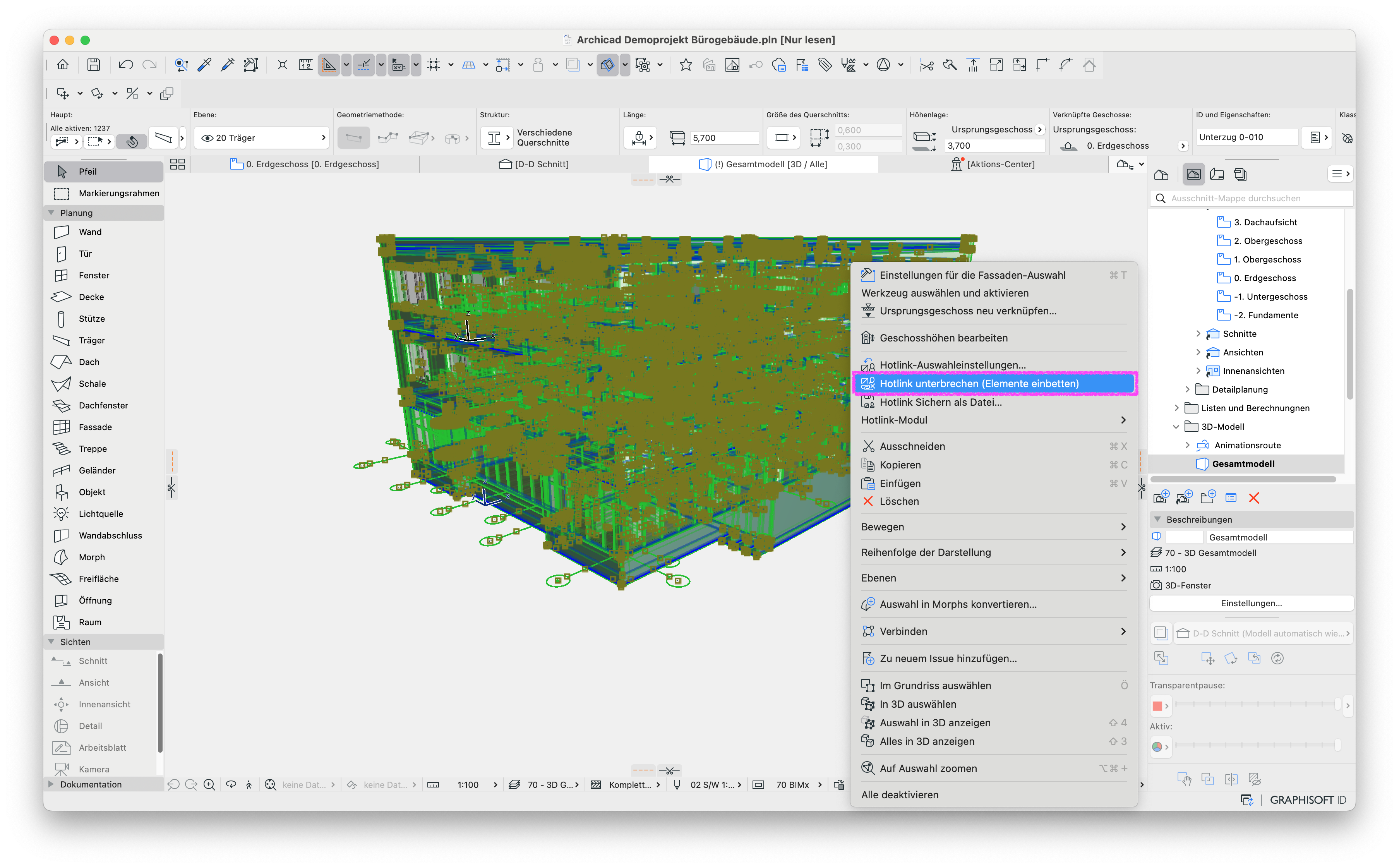Image resolution: width=1399 pixels, height=868 pixels.
Task: Click the home icon in toolbar
Action: pyautogui.click(x=63, y=65)
